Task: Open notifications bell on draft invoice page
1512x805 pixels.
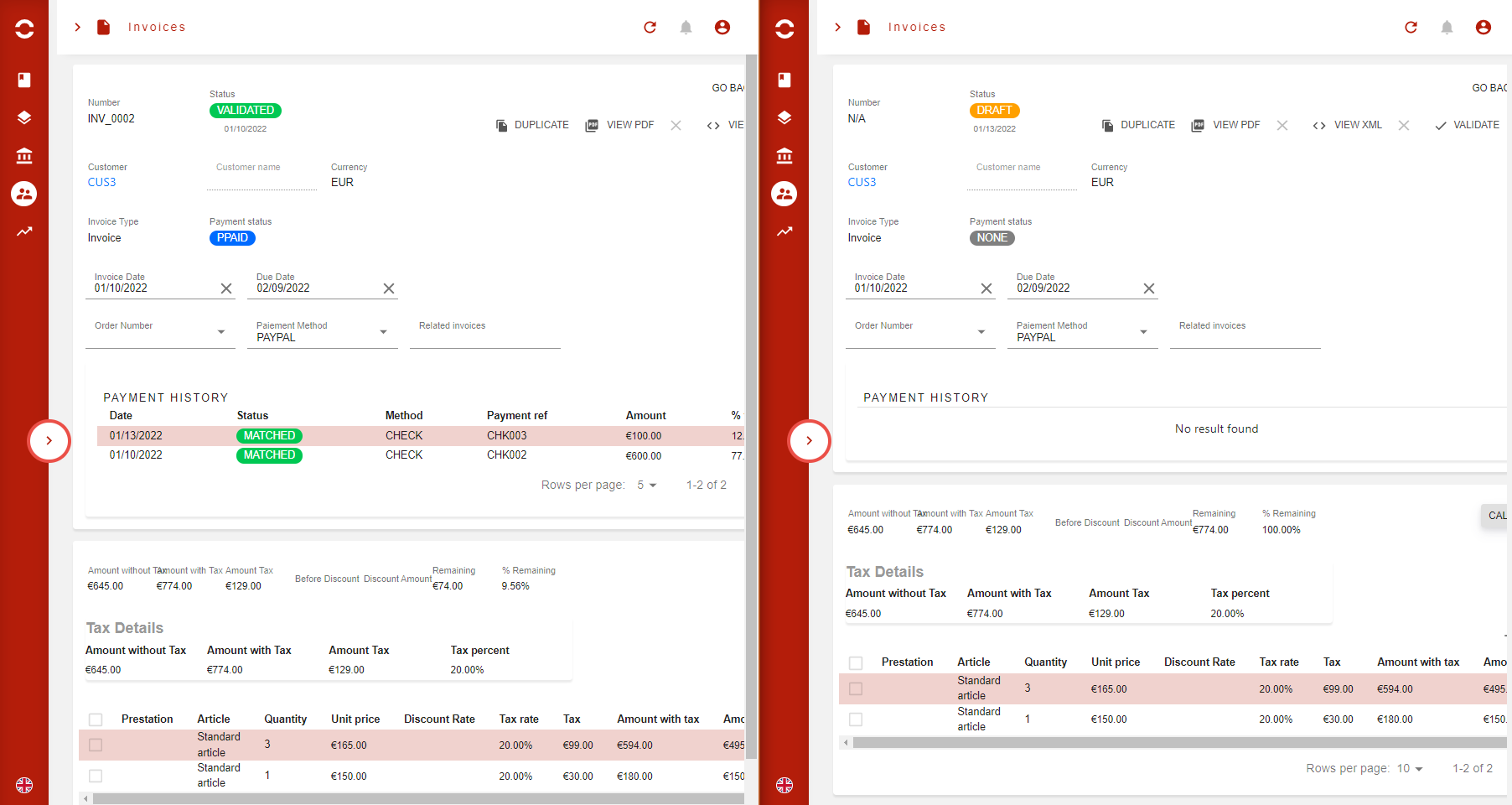Action: click(x=1447, y=28)
